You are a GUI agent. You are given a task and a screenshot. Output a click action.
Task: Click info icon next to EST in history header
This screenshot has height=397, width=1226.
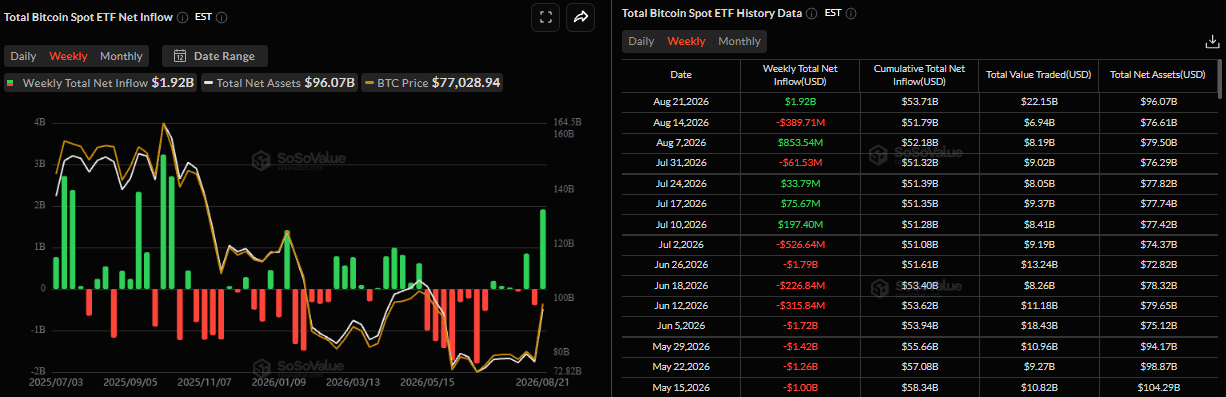[x=850, y=14]
